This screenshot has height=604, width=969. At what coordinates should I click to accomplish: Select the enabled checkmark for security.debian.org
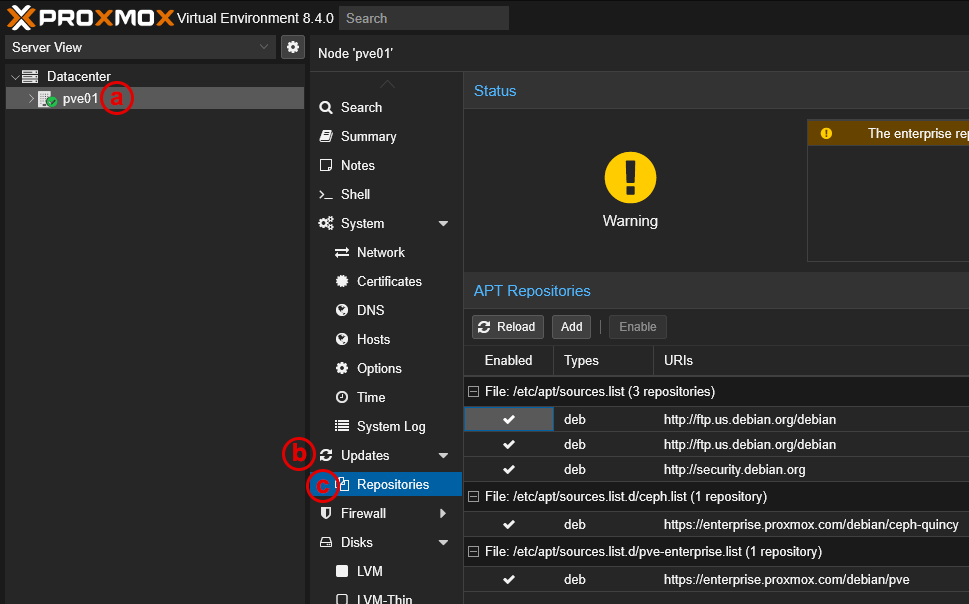[508, 469]
